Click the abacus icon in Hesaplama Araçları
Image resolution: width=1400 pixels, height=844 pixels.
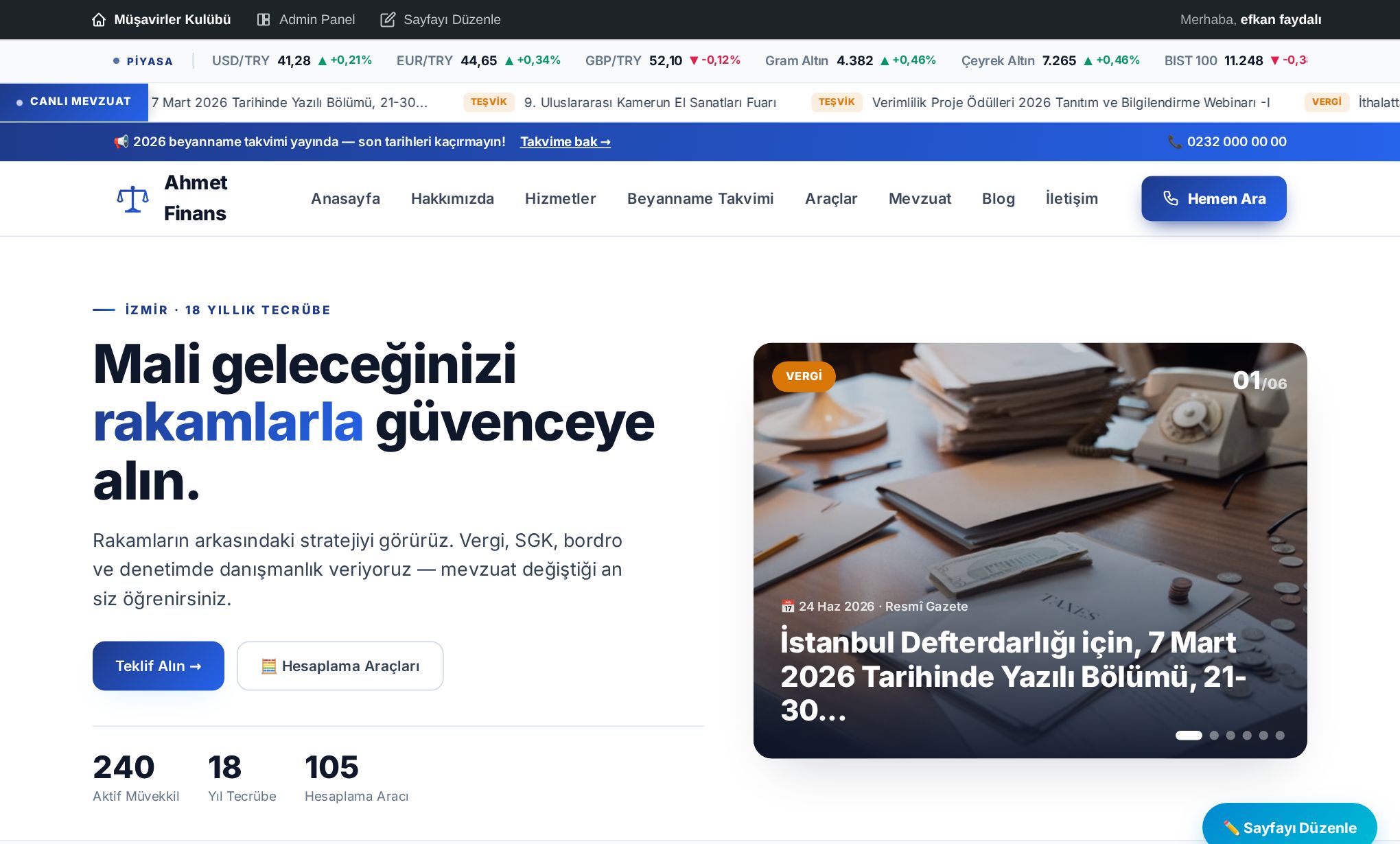coord(269,666)
